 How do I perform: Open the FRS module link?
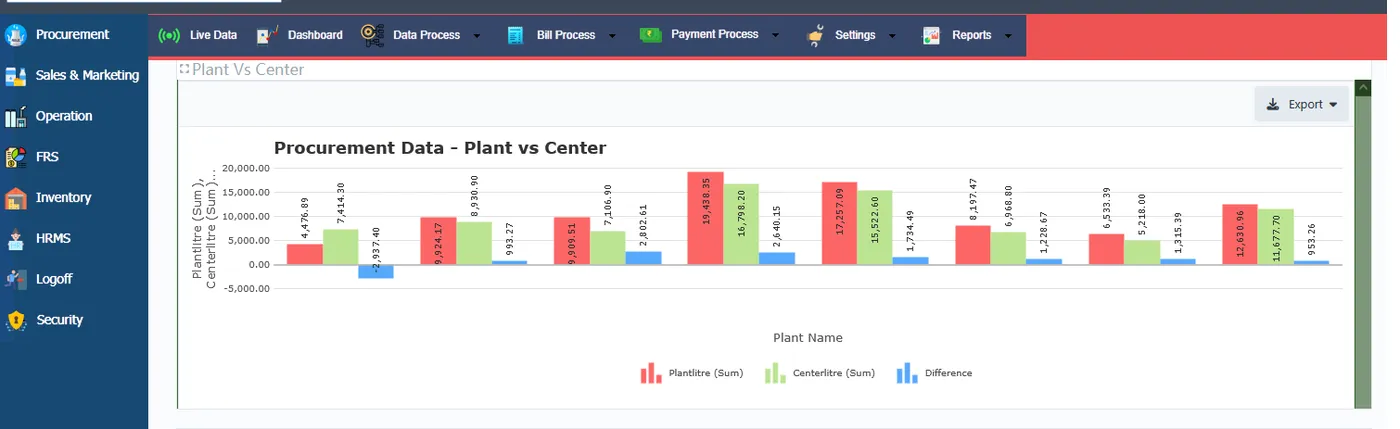pos(47,158)
